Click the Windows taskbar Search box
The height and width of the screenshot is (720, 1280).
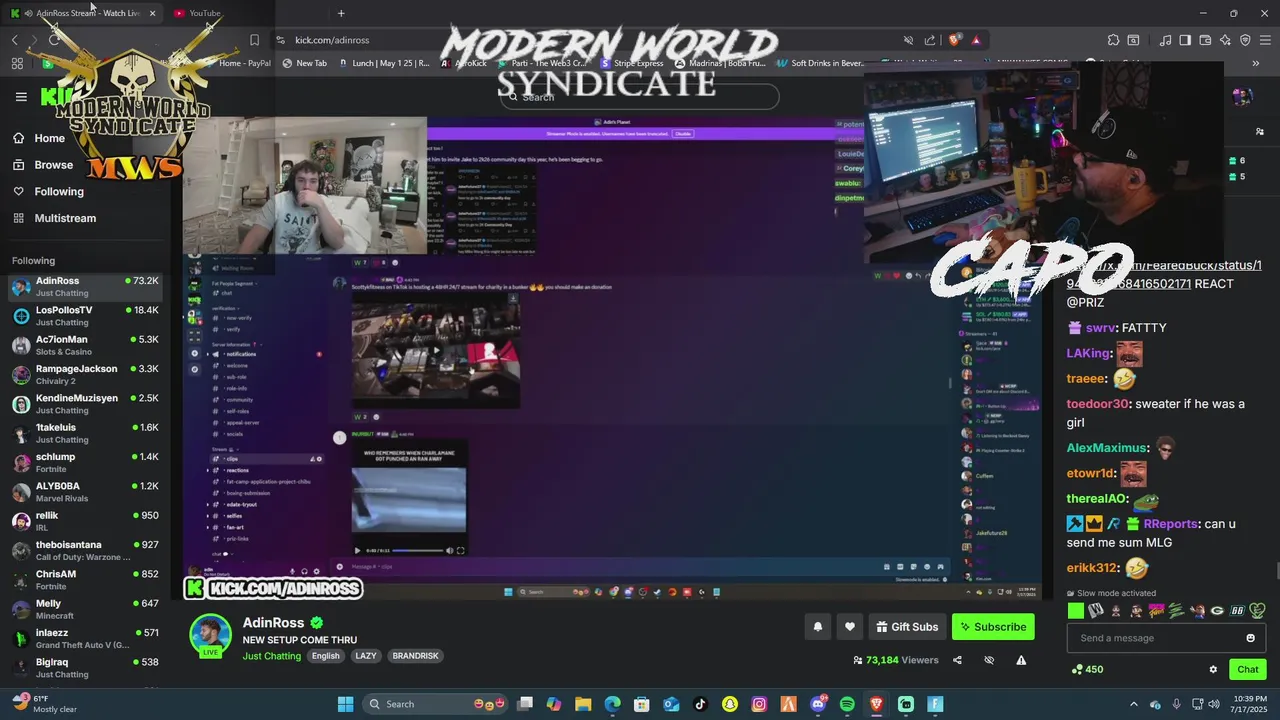(x=437, y=704)
